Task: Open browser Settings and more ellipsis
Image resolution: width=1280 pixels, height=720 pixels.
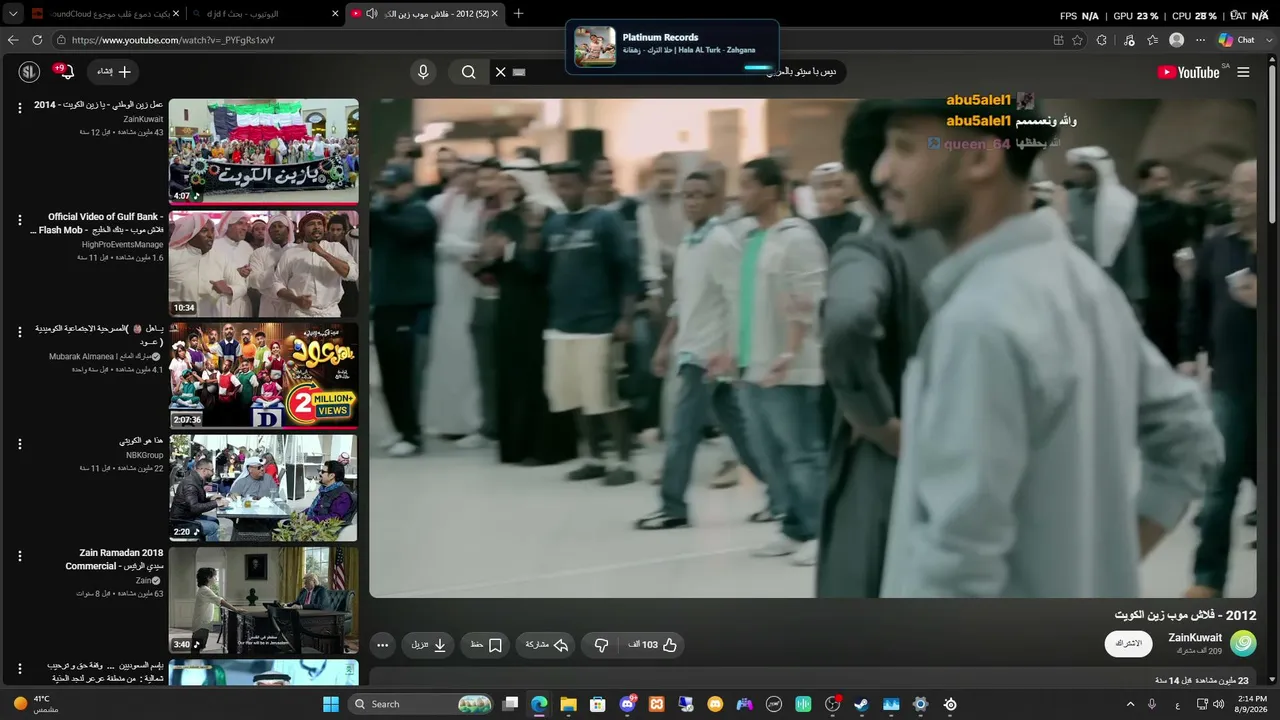Action: (1200, 40)
